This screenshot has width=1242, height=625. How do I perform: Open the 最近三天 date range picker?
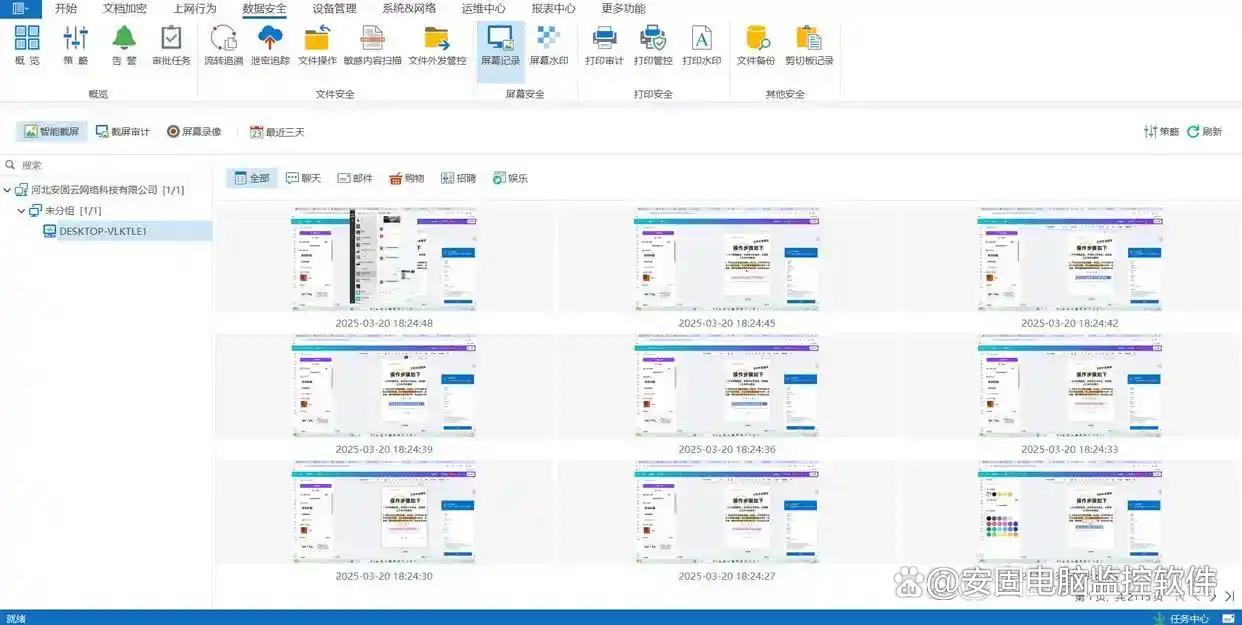(x=277, y=131)
